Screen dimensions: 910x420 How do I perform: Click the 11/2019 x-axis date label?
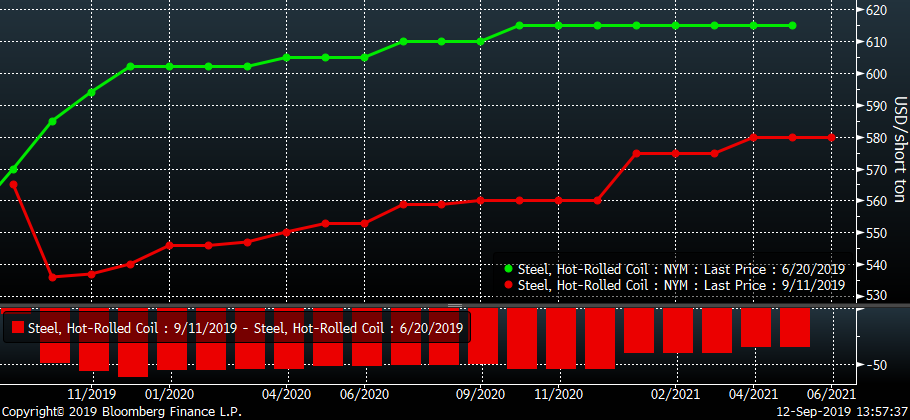tap(92, 393)
